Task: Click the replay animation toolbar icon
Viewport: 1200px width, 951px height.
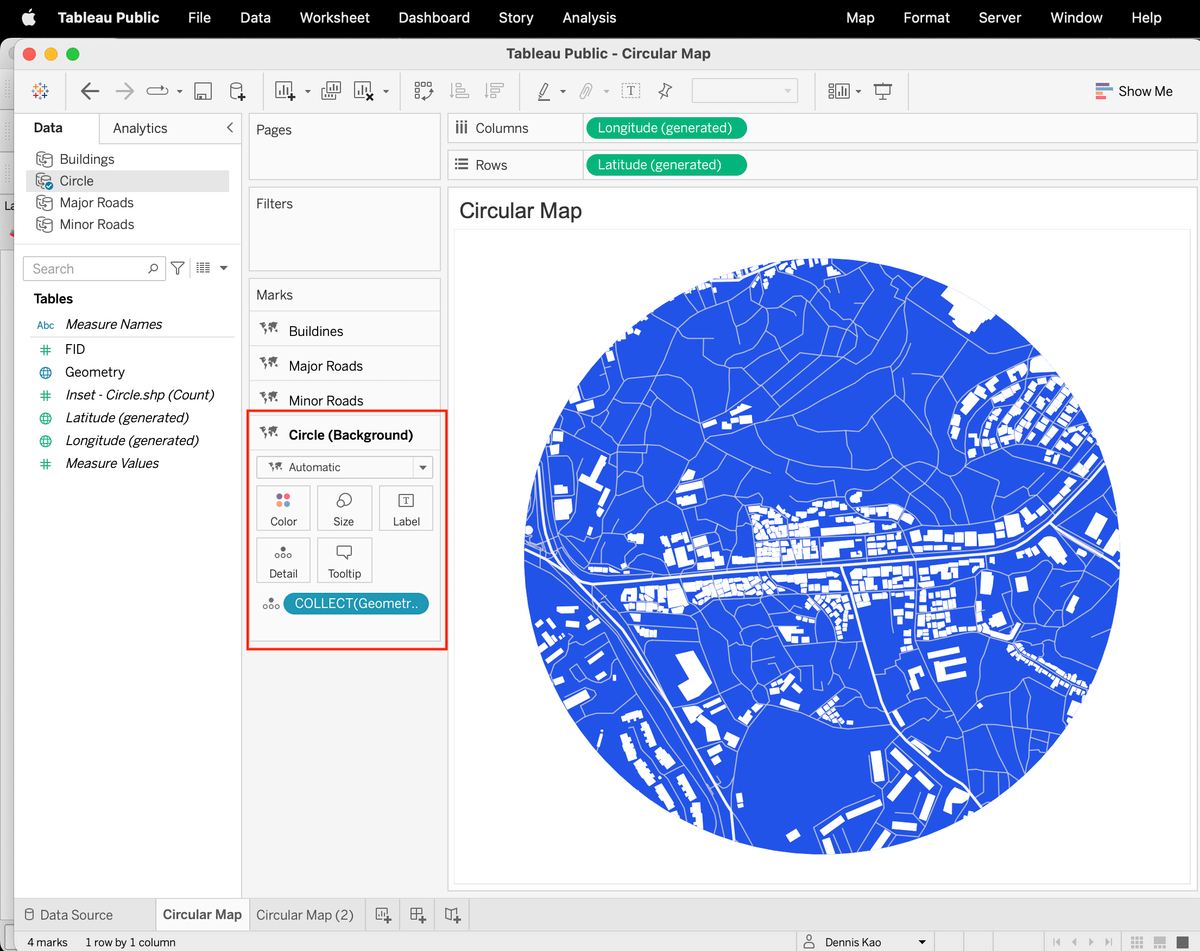Action: tap(158, 91)
